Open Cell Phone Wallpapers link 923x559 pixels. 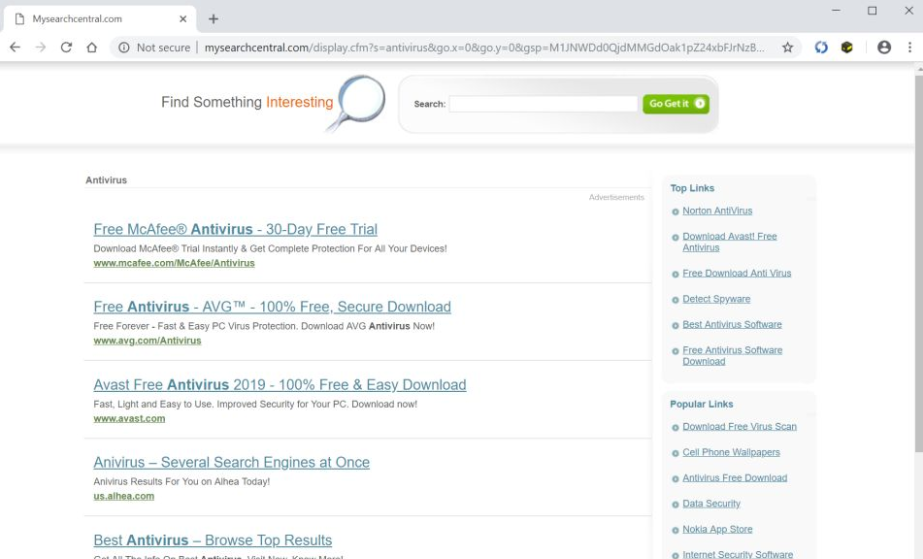(x=731, y=452)
